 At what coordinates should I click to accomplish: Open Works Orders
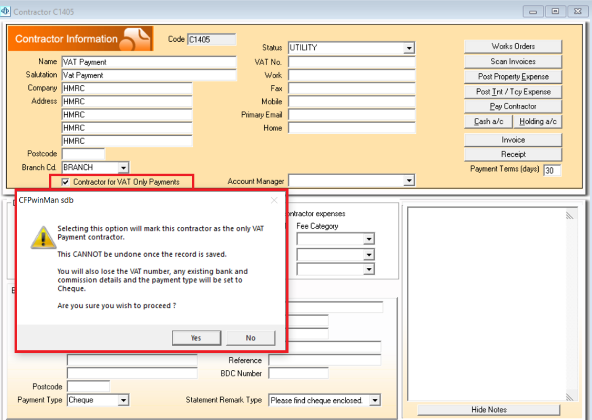pos(513,46)
